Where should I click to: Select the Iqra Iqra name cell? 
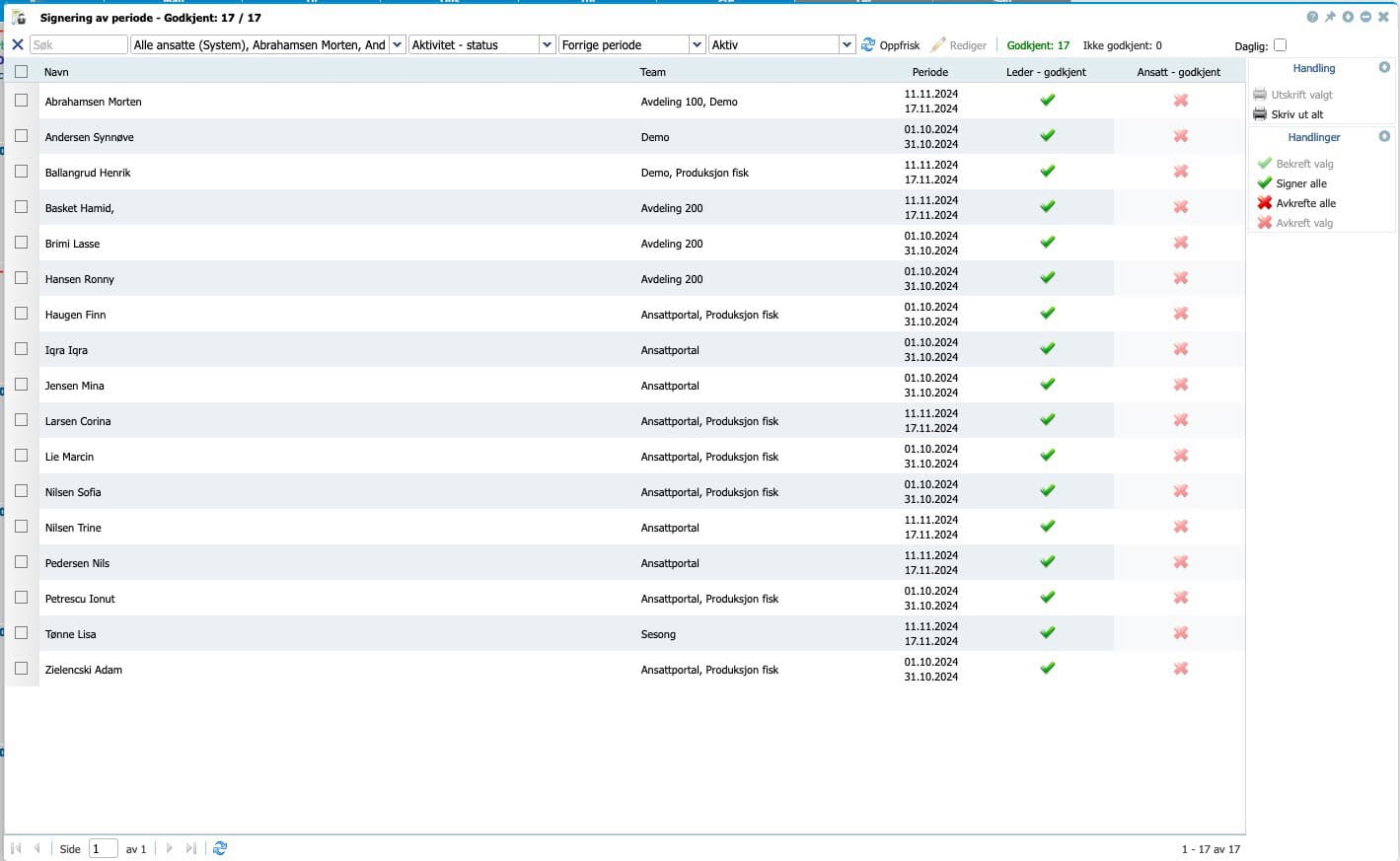pyautogui.click(x=66, y=350)
